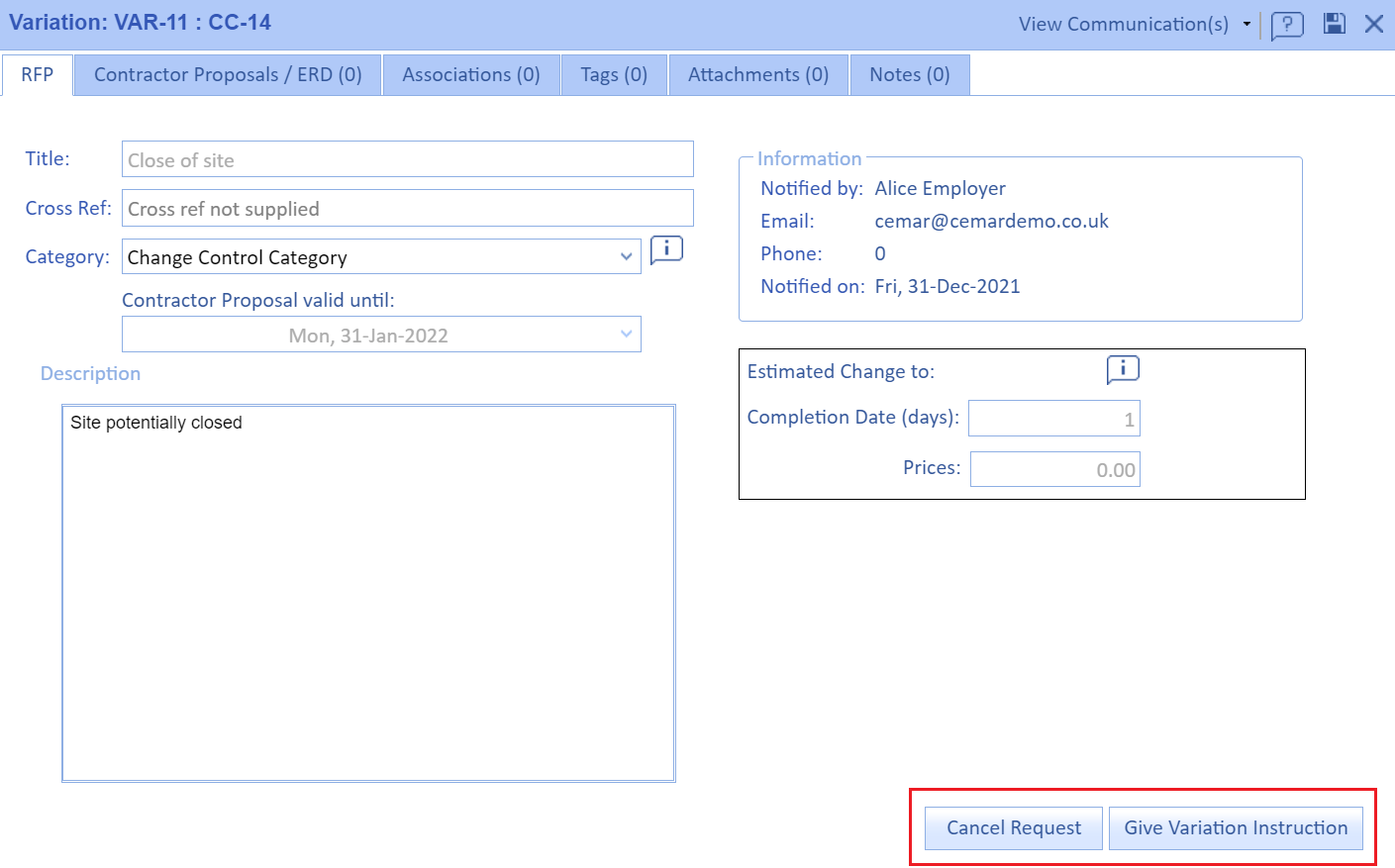View the Notes tab

coord(909,75)
